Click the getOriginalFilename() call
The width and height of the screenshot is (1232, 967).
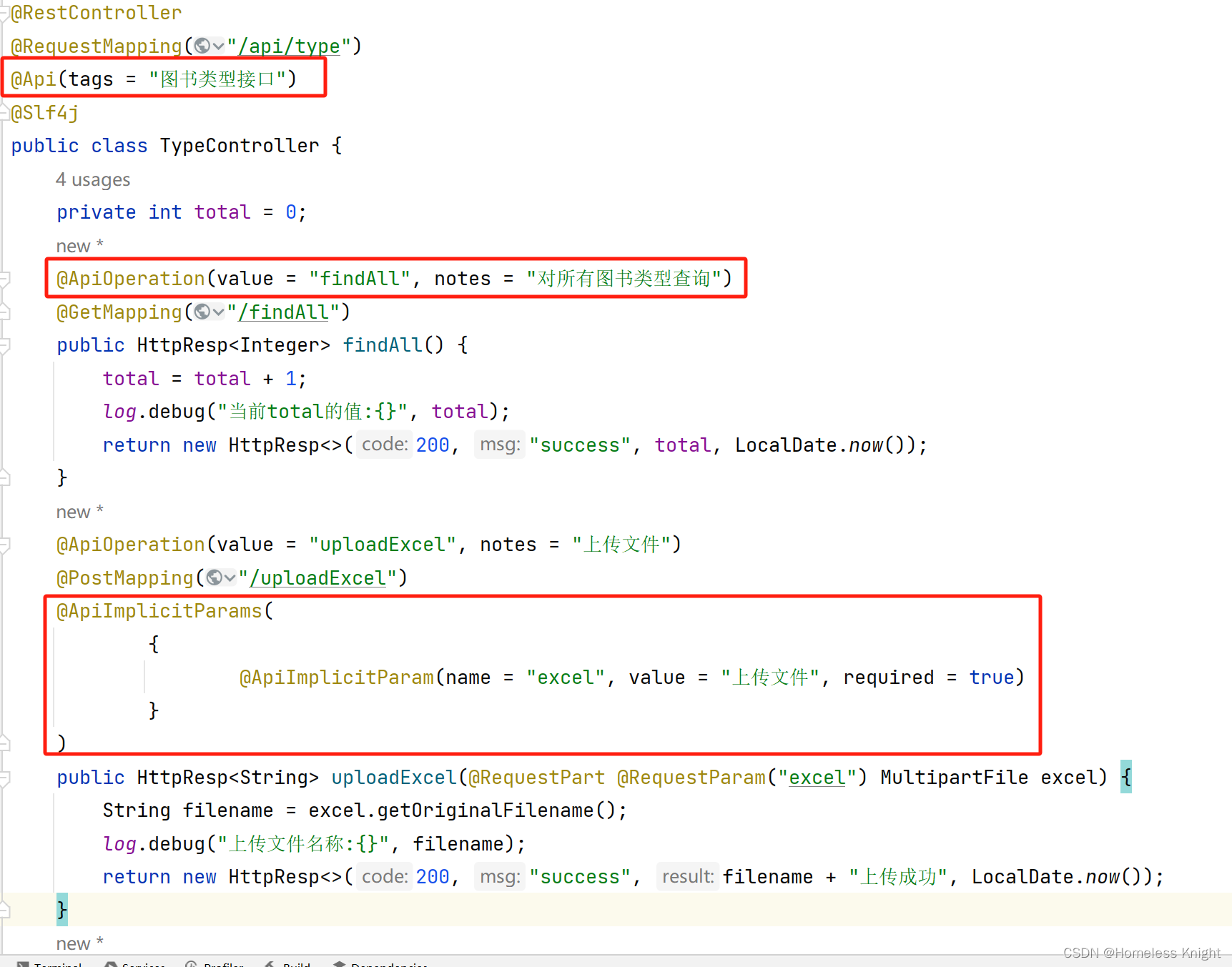pyautogui.click(x=497, y=810)
